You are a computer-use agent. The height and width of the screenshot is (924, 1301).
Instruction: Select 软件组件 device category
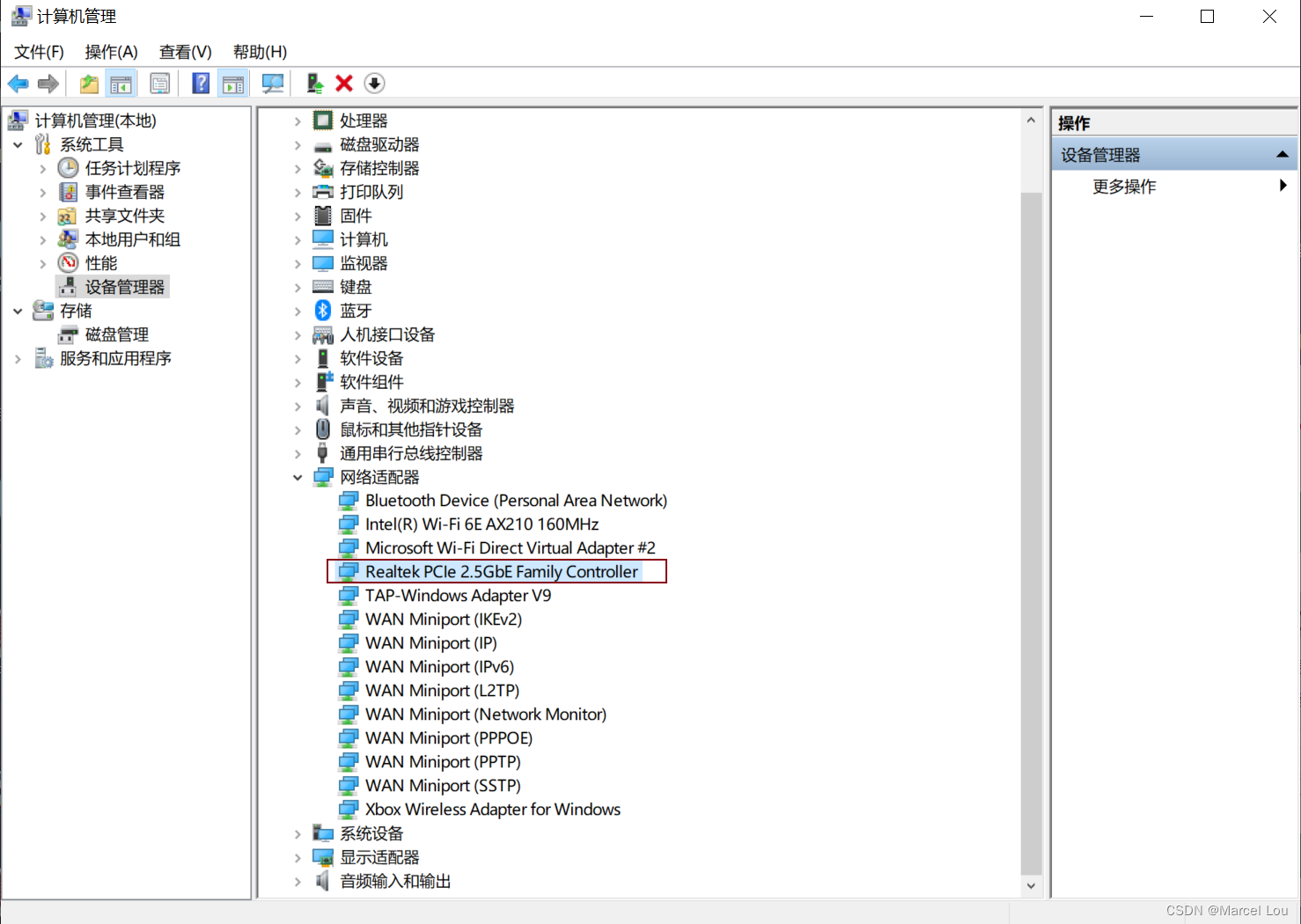371,382
